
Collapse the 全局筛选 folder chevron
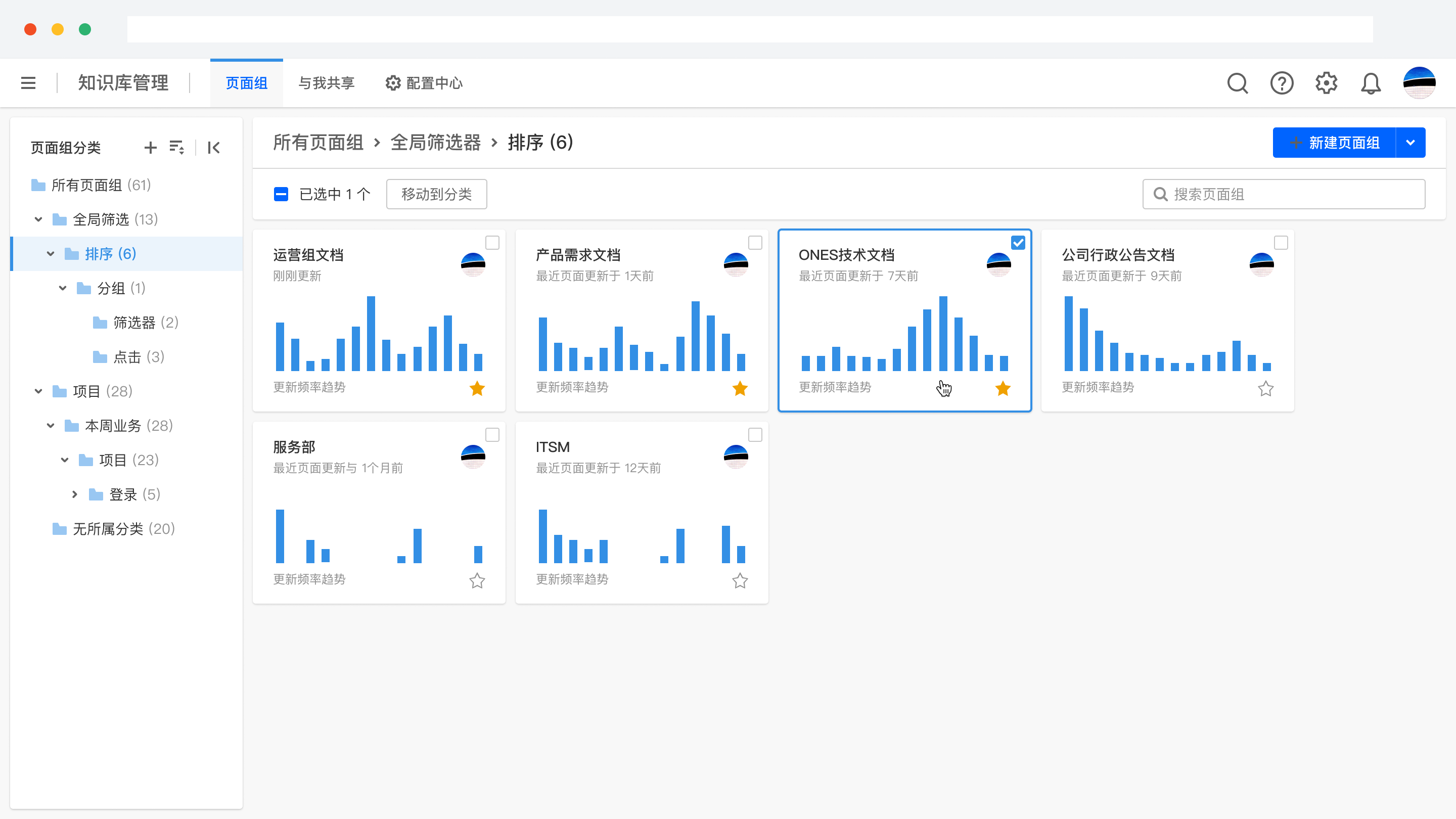[x=38, y=219]
